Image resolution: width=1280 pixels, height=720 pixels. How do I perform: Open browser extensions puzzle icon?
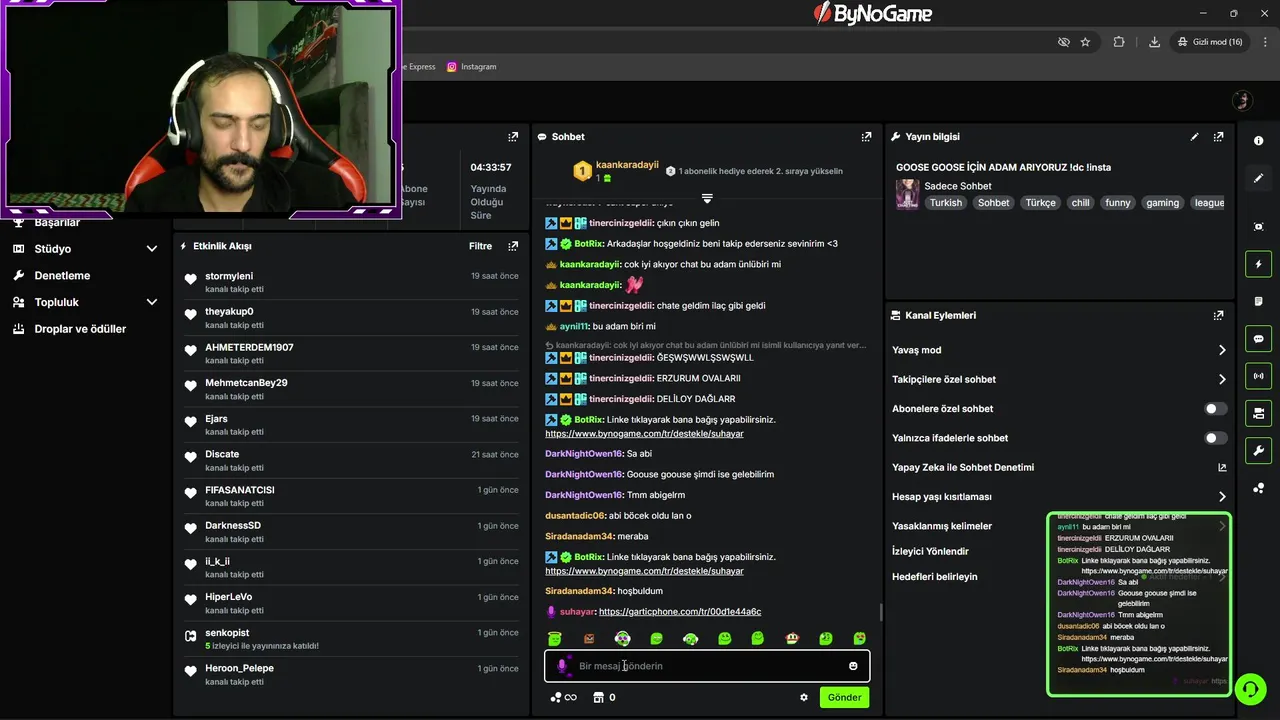[x=1119, y=42]
